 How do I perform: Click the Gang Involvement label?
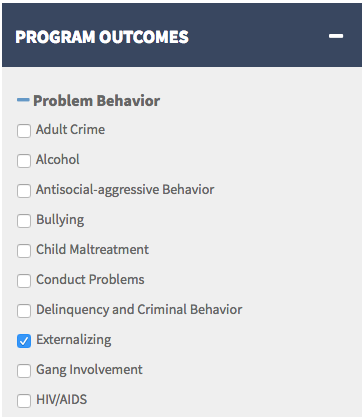pos(89,370)
